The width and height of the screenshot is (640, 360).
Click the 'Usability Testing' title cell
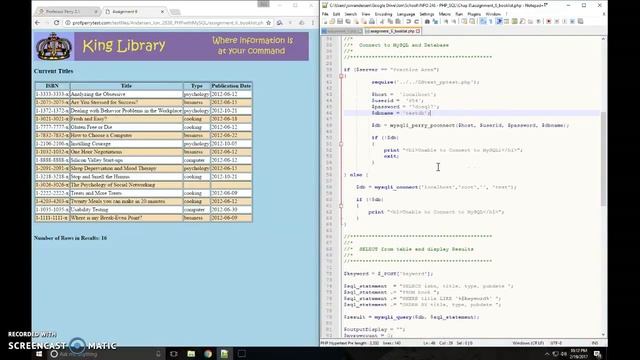point(126,209)
